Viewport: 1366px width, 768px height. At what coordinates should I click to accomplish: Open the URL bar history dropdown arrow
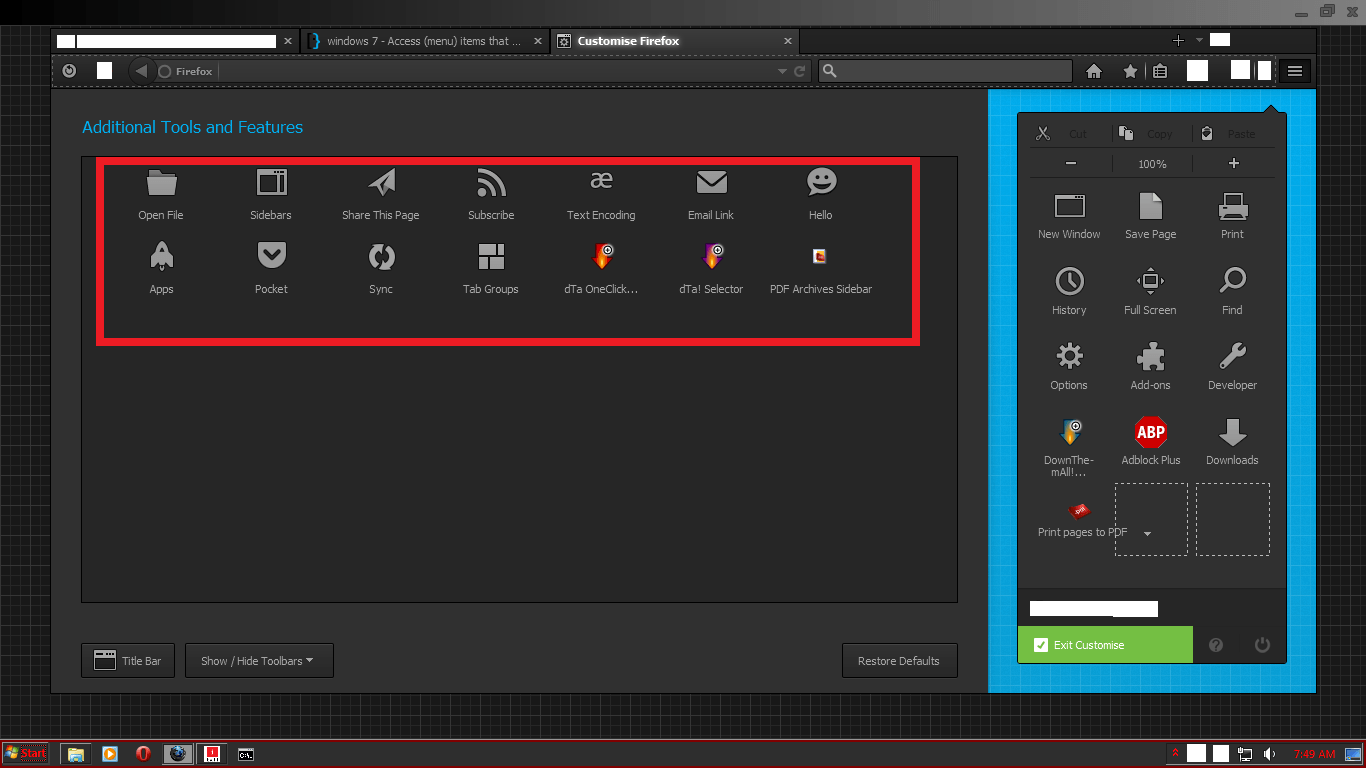[782, 71]
